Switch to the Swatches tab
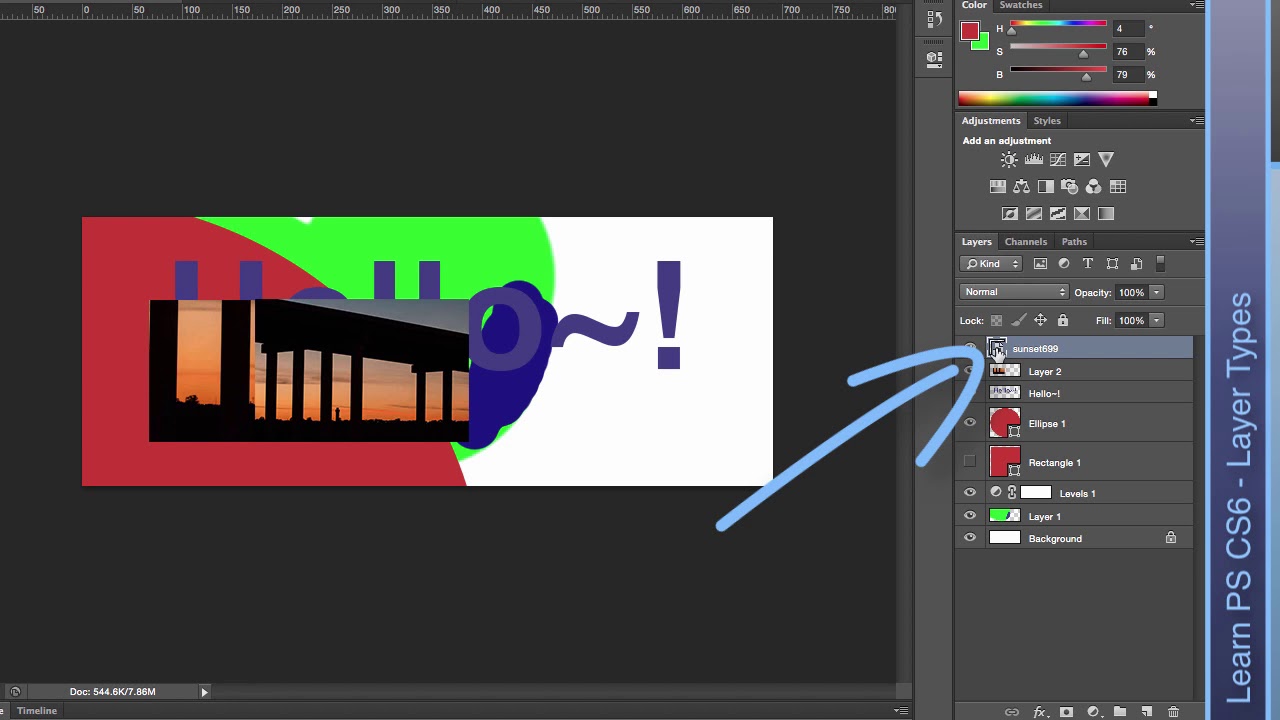The height and width of the screenshot is (720, 1280). pos(1021,5)
